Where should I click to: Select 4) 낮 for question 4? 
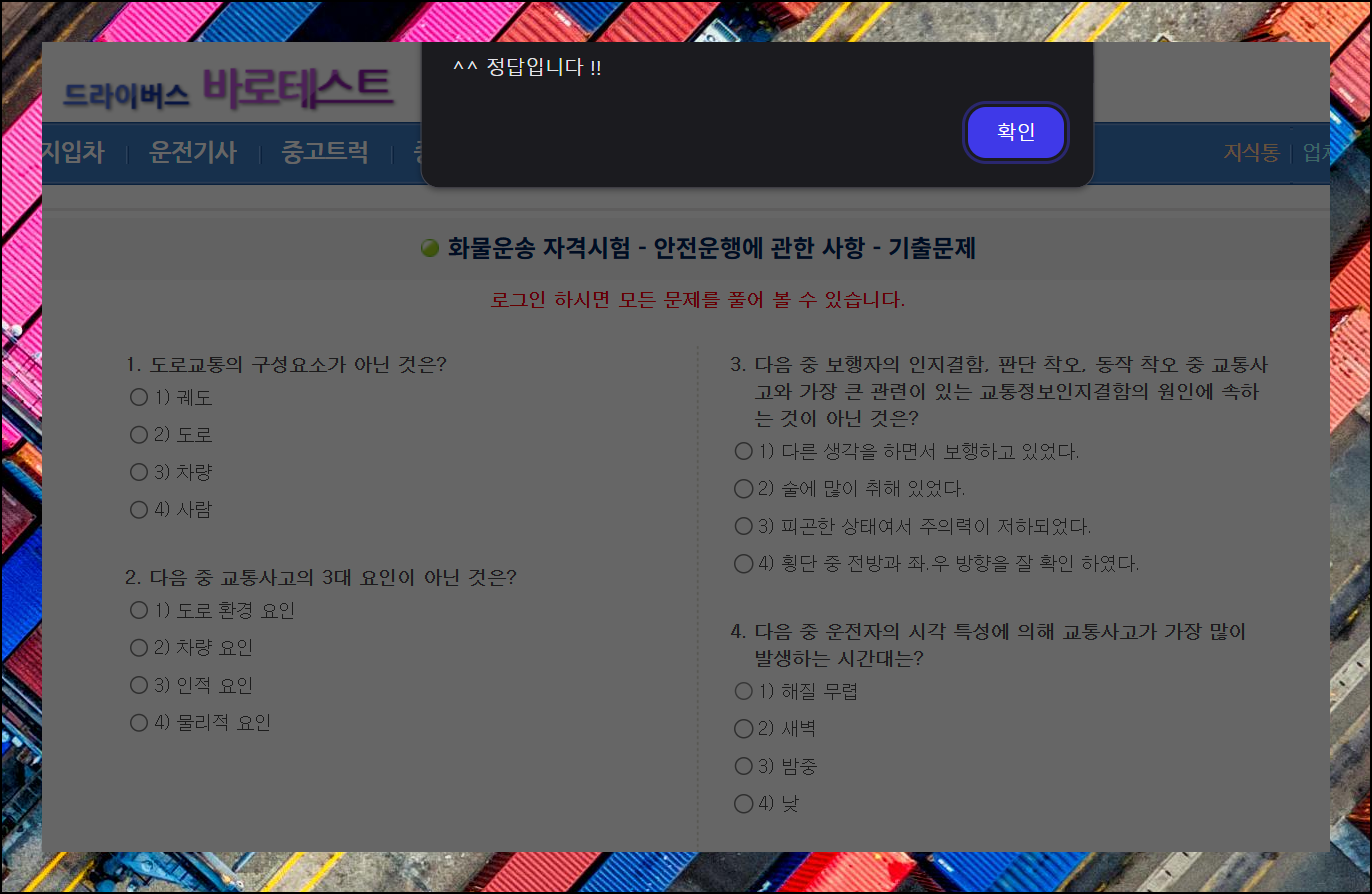click(x=743, y=803)
